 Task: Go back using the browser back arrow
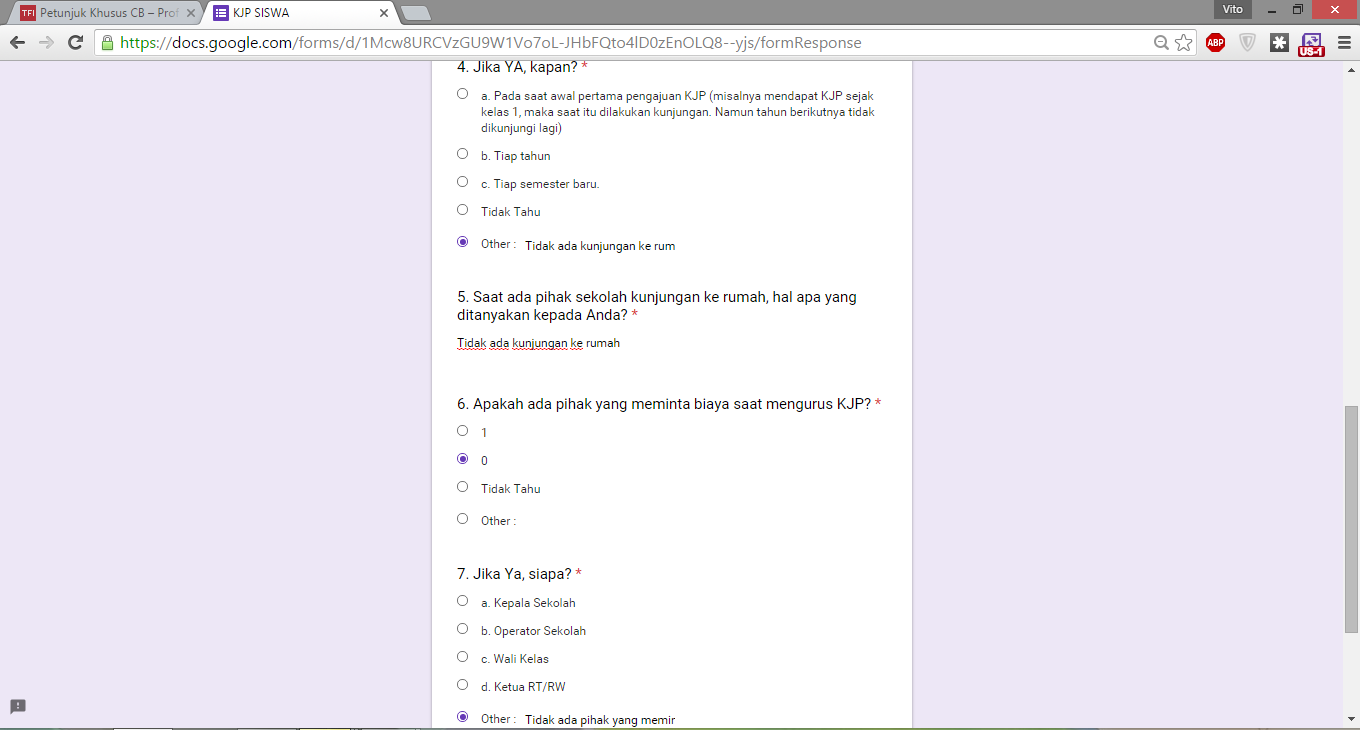tap(17, 42)
